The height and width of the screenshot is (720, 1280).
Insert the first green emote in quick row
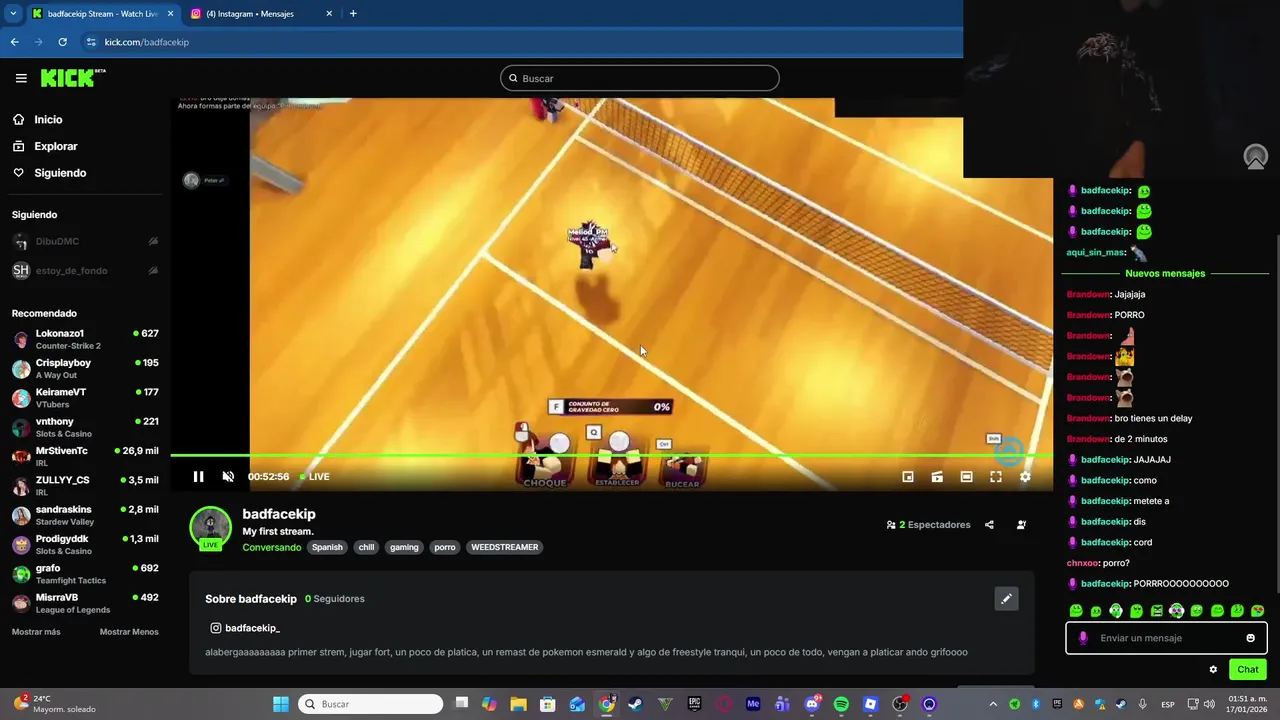coord(1076,611)
